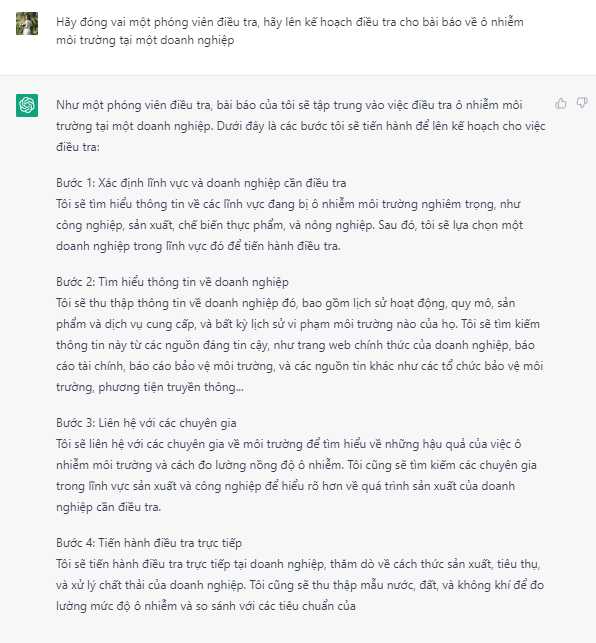
Task: Click the line "trường, phương tiện truyền thông..."
Action: pyautogui.click(x=150, y=387)
